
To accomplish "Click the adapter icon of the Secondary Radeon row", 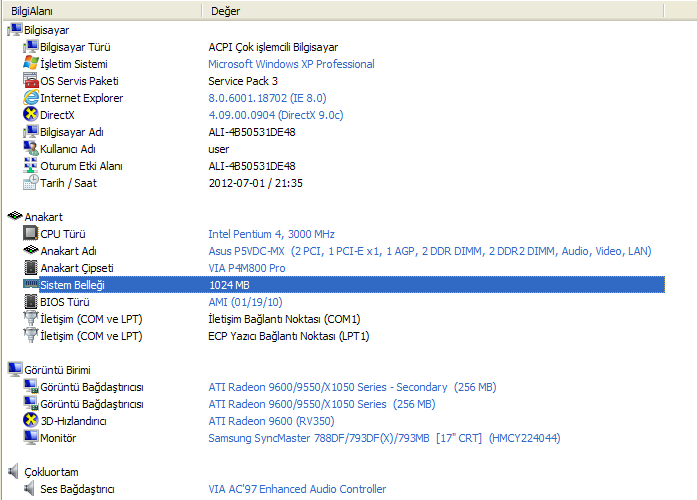I will 31,386.
